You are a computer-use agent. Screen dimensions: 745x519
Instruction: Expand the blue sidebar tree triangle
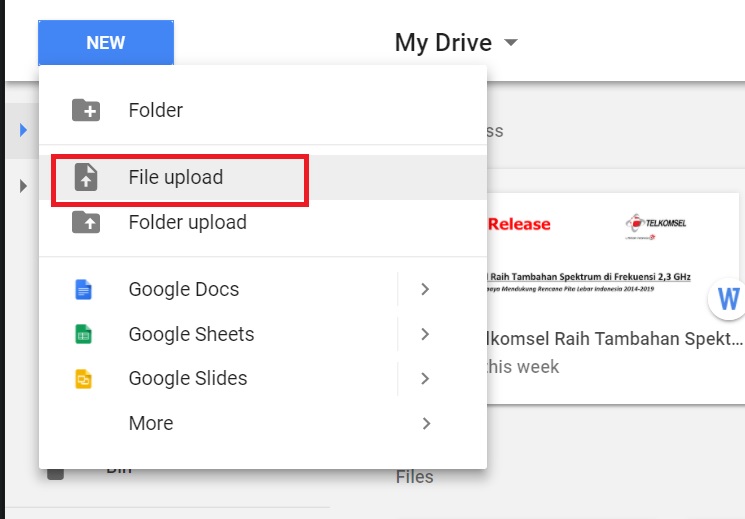pos(23,130)
